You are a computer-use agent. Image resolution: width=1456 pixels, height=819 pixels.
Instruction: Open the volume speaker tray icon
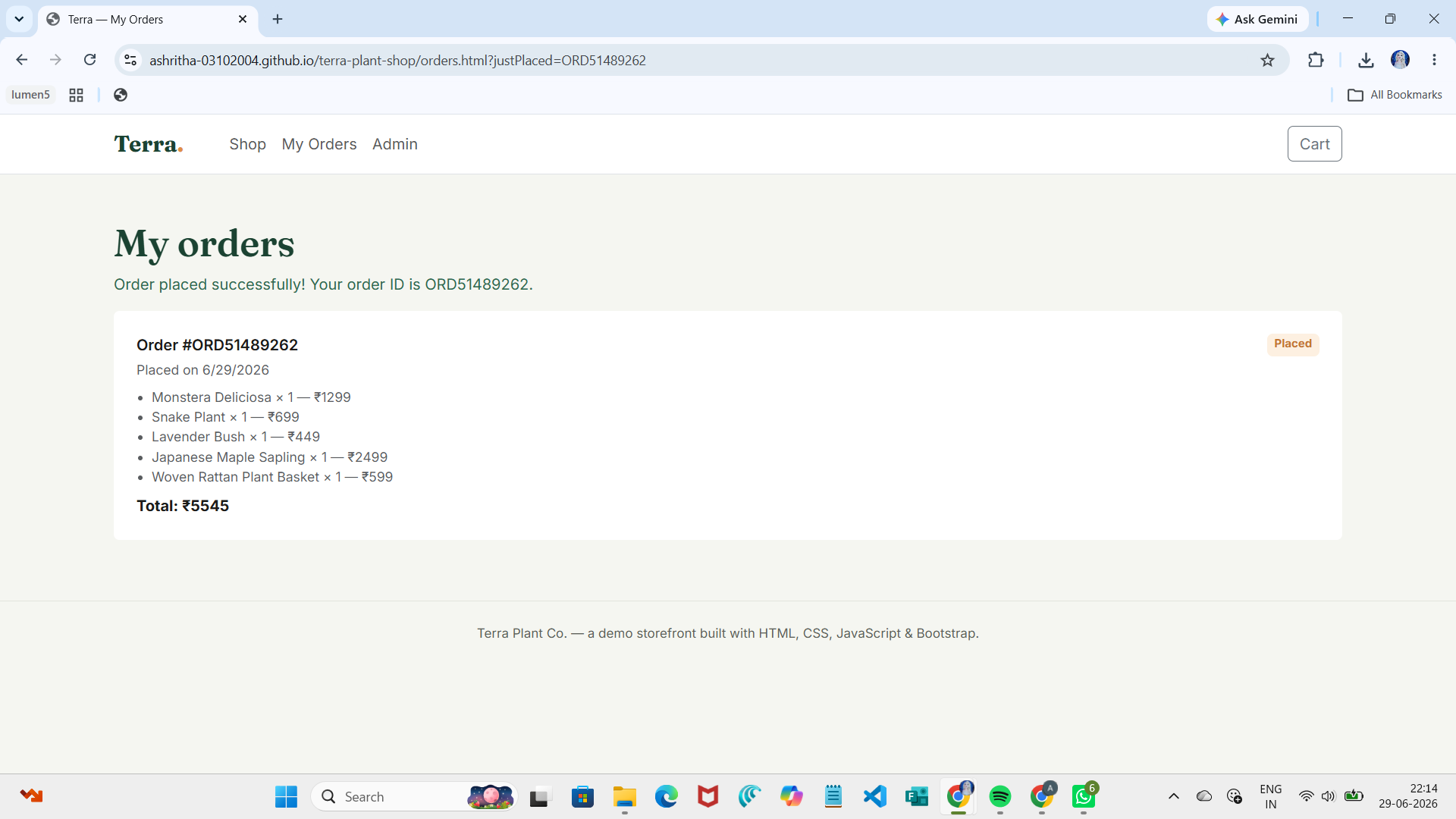point(1328,796)
